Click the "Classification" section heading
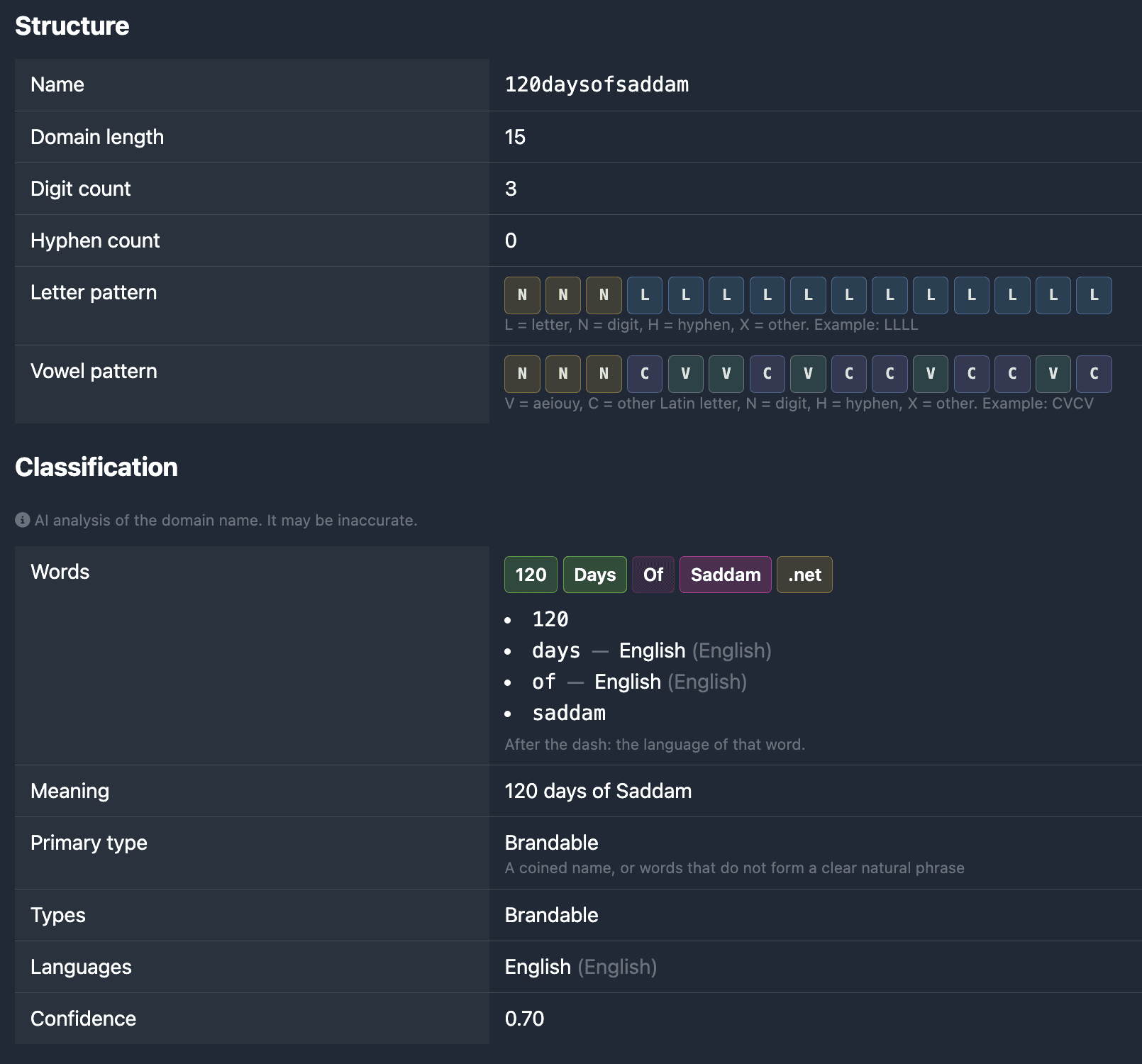Viewport: 1142px width, 1064px height. pyautogui.click(x=96, y=467)
